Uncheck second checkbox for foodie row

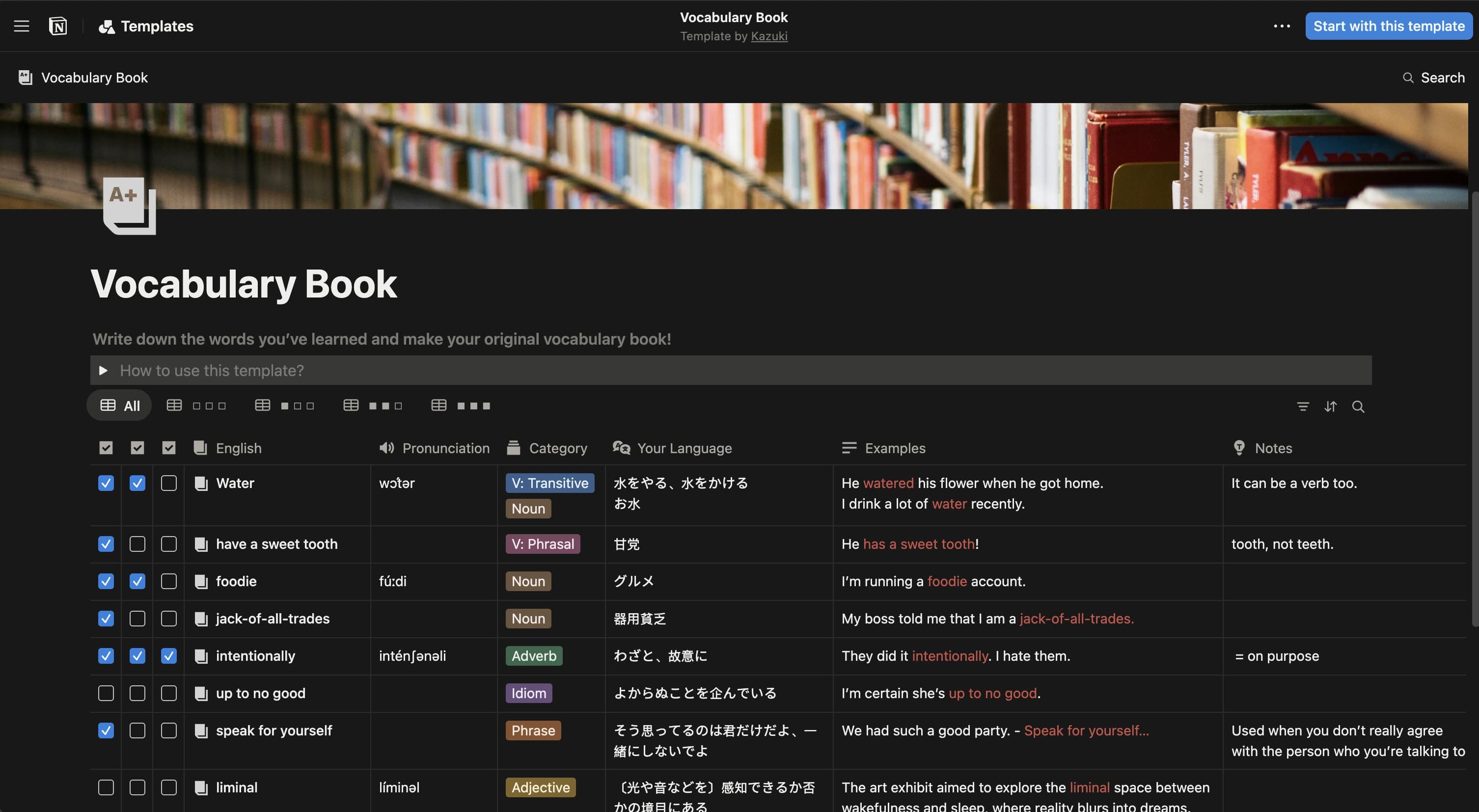pyautogui.click(x=137, y=581)
